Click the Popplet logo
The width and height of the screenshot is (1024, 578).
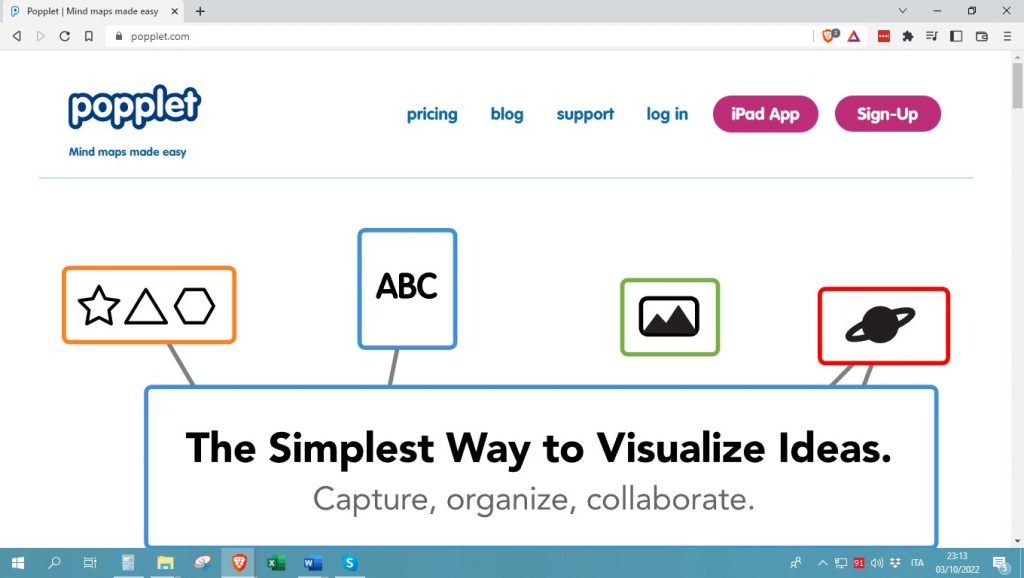(134, 108)
